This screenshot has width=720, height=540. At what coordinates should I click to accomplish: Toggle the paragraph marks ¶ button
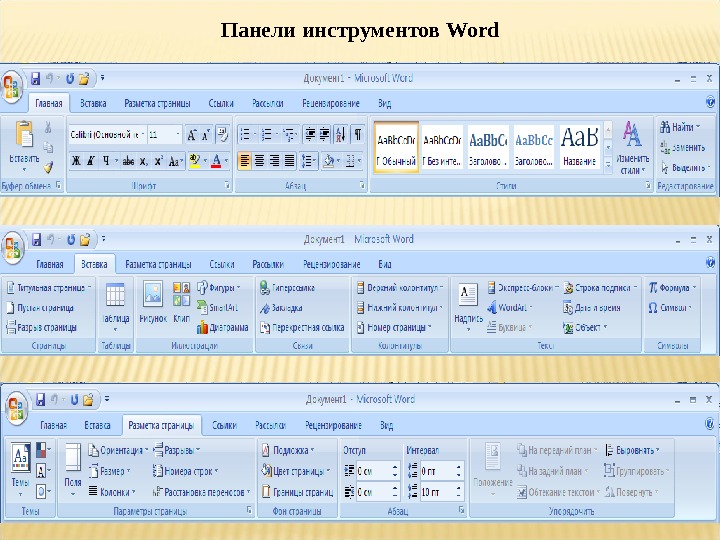(x=357, y=135)
